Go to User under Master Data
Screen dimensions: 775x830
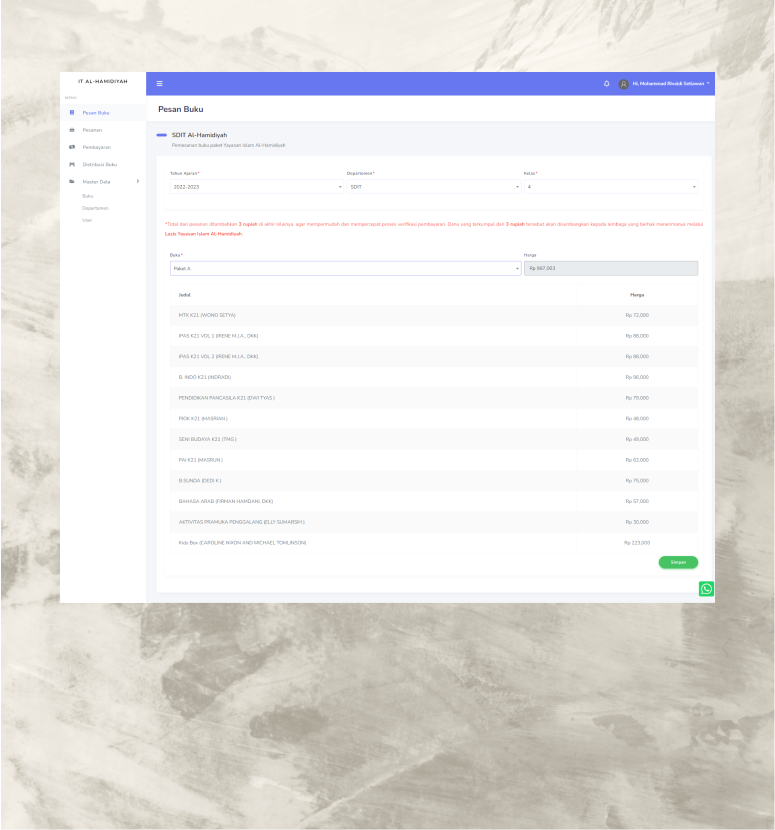click(87, 219)
